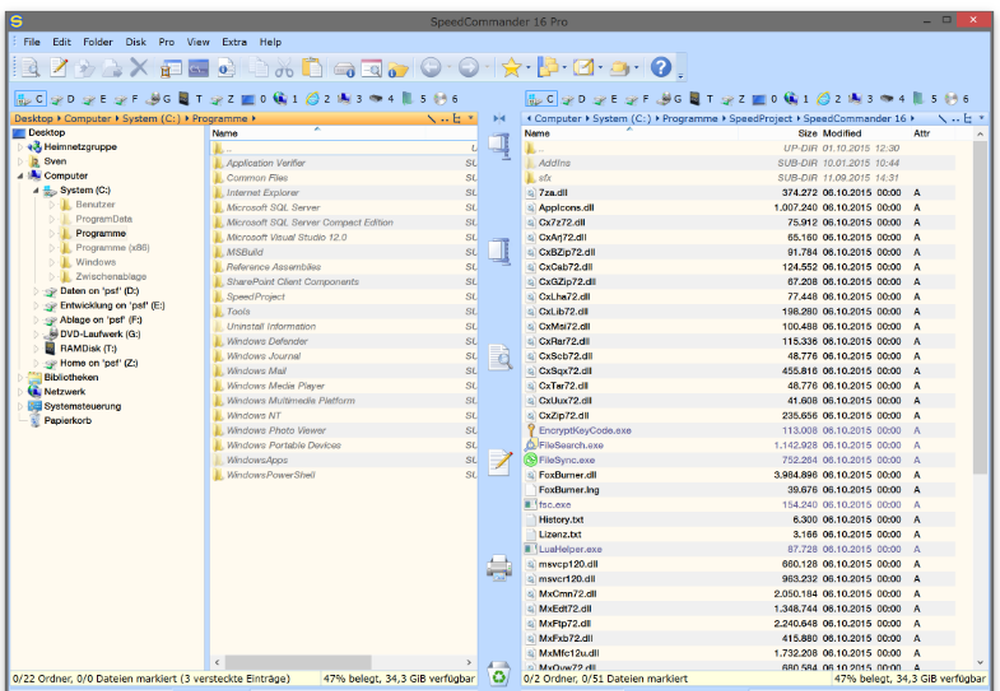Click the View file toolbar icon
1000x691 pixels.
coord(30,67)
